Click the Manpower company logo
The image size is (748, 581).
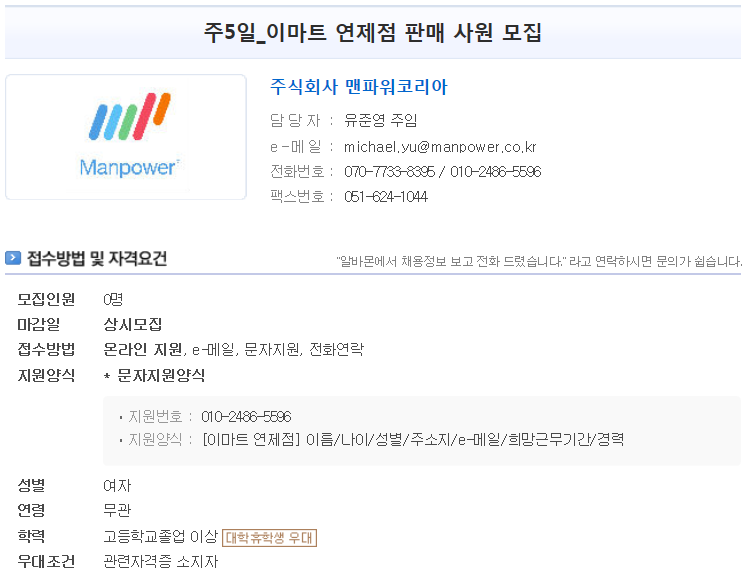click(x=126, y=136)
